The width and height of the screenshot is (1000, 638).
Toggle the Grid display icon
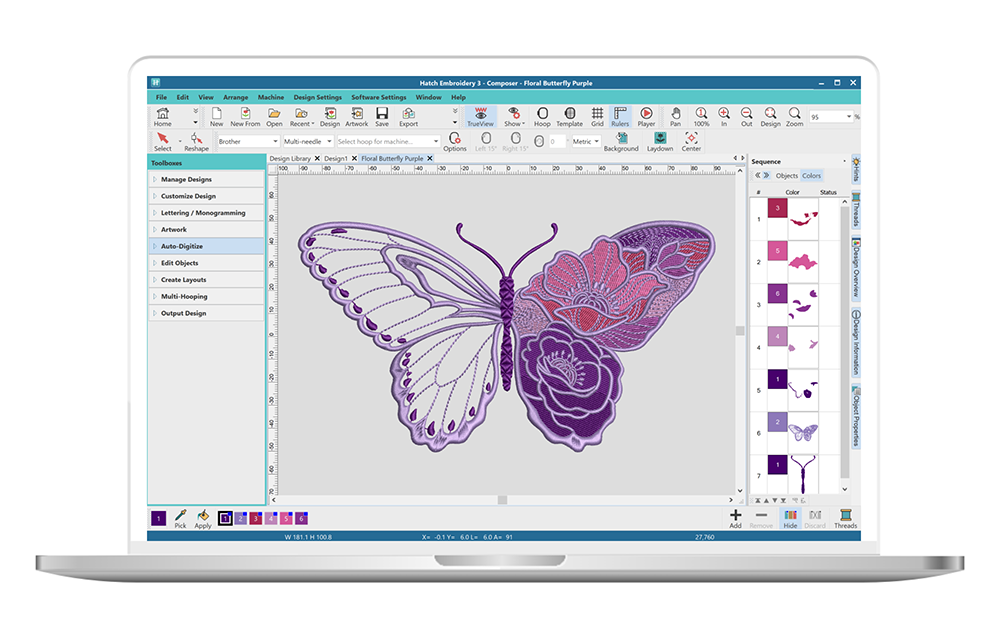coord(598,115)
